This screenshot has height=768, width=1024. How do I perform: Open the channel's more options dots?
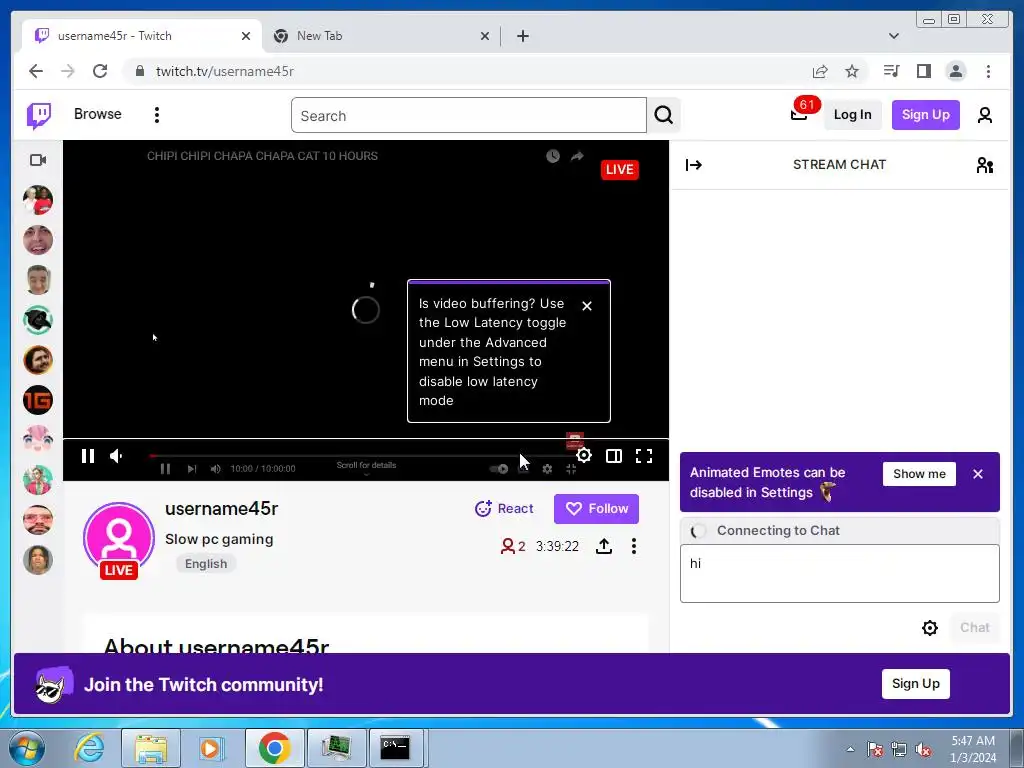tap(633, 546)
